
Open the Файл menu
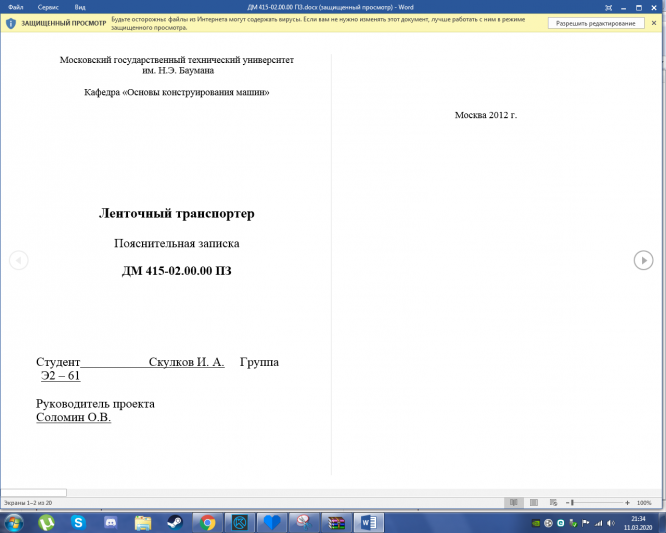tap(15, 7)
